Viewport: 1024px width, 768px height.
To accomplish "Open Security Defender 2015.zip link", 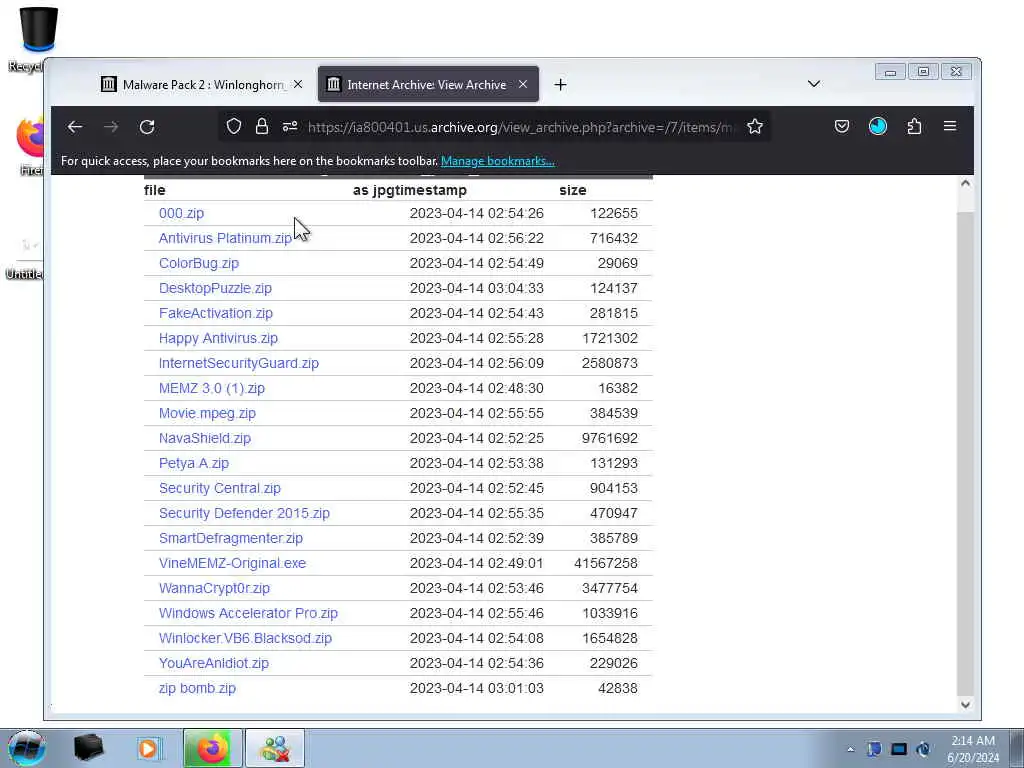I will [244, 513].
